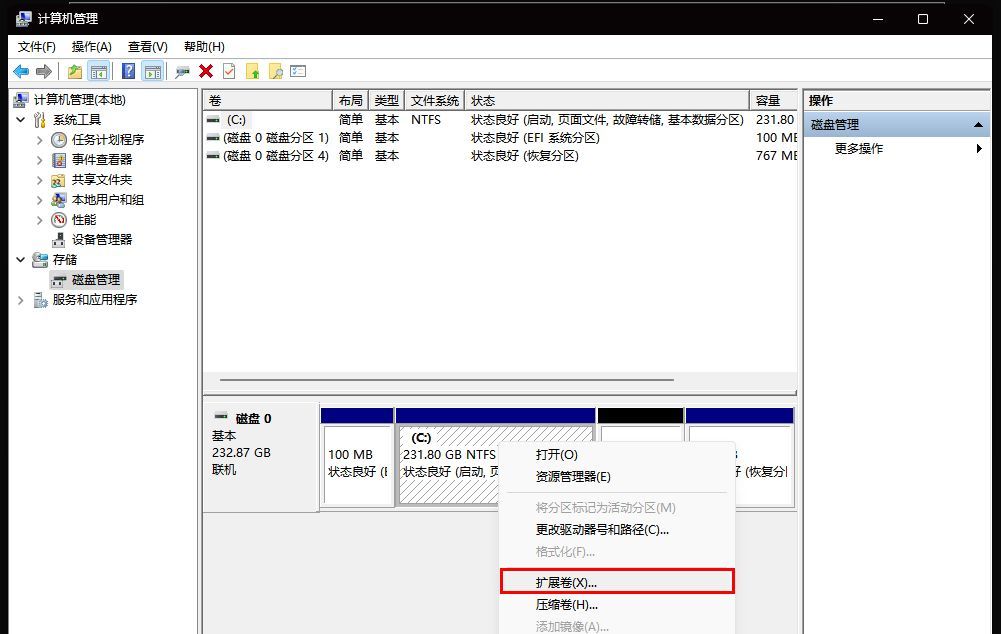Open the 查看(V) menu
The width and height of the screenshot is (1001, 634).
point(147,47)
